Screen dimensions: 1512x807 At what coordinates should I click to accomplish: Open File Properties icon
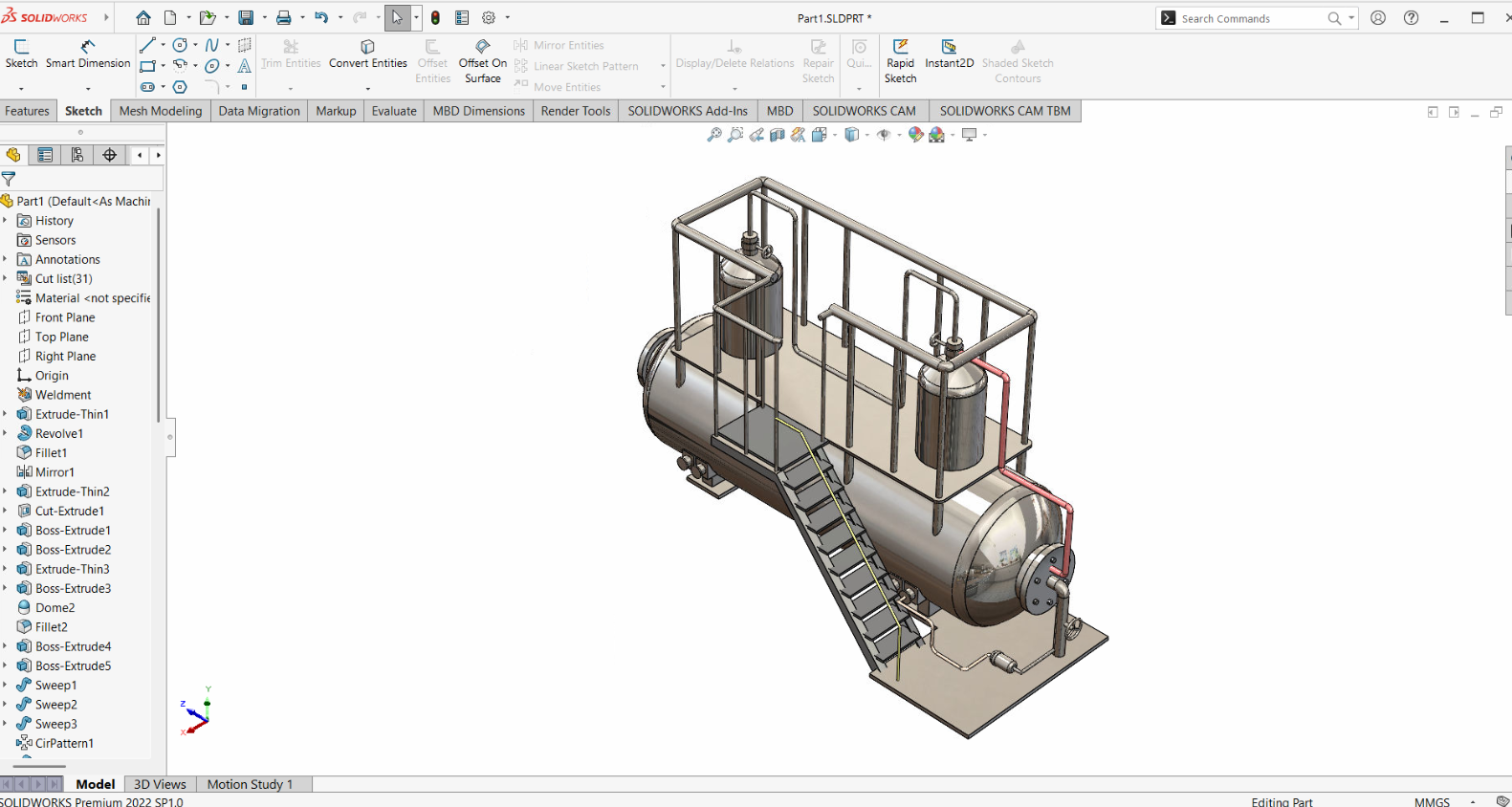click(462, 18)
